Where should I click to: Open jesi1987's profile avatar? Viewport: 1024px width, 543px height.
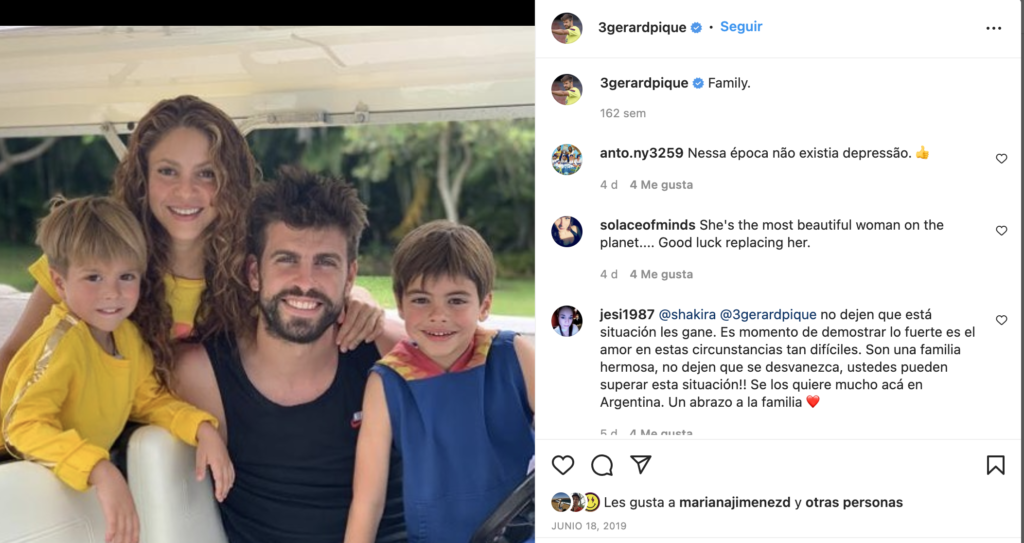pos(566,321)
